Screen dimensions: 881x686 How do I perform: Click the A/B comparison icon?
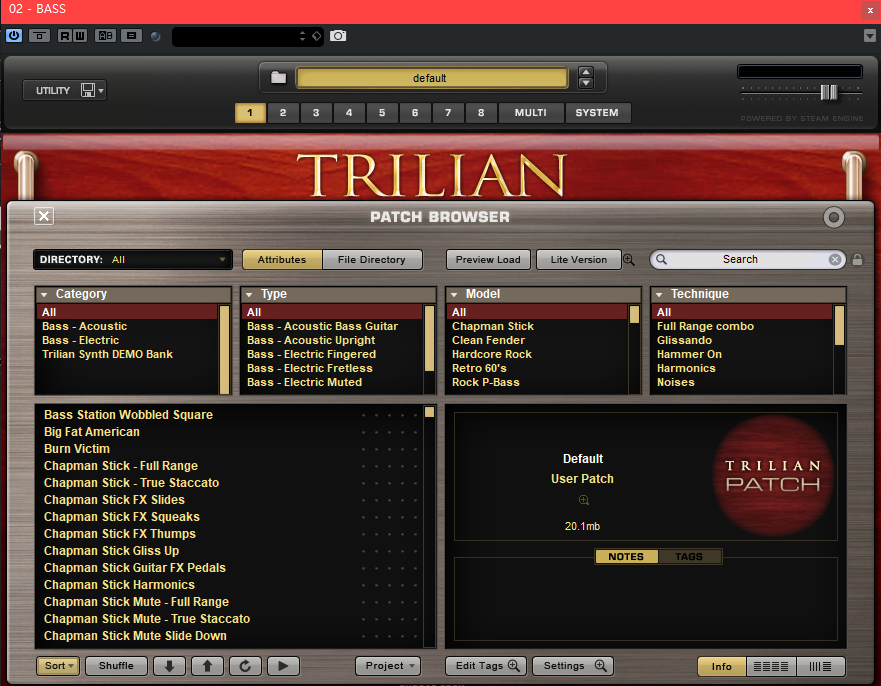point(104,35)
